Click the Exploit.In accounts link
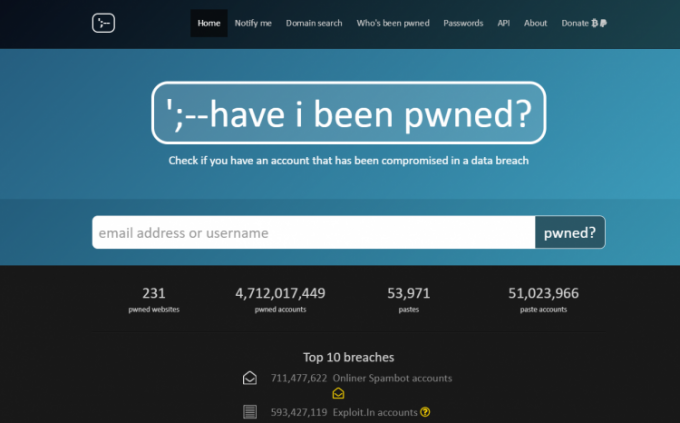680x423 pixels. pos(375,411)
